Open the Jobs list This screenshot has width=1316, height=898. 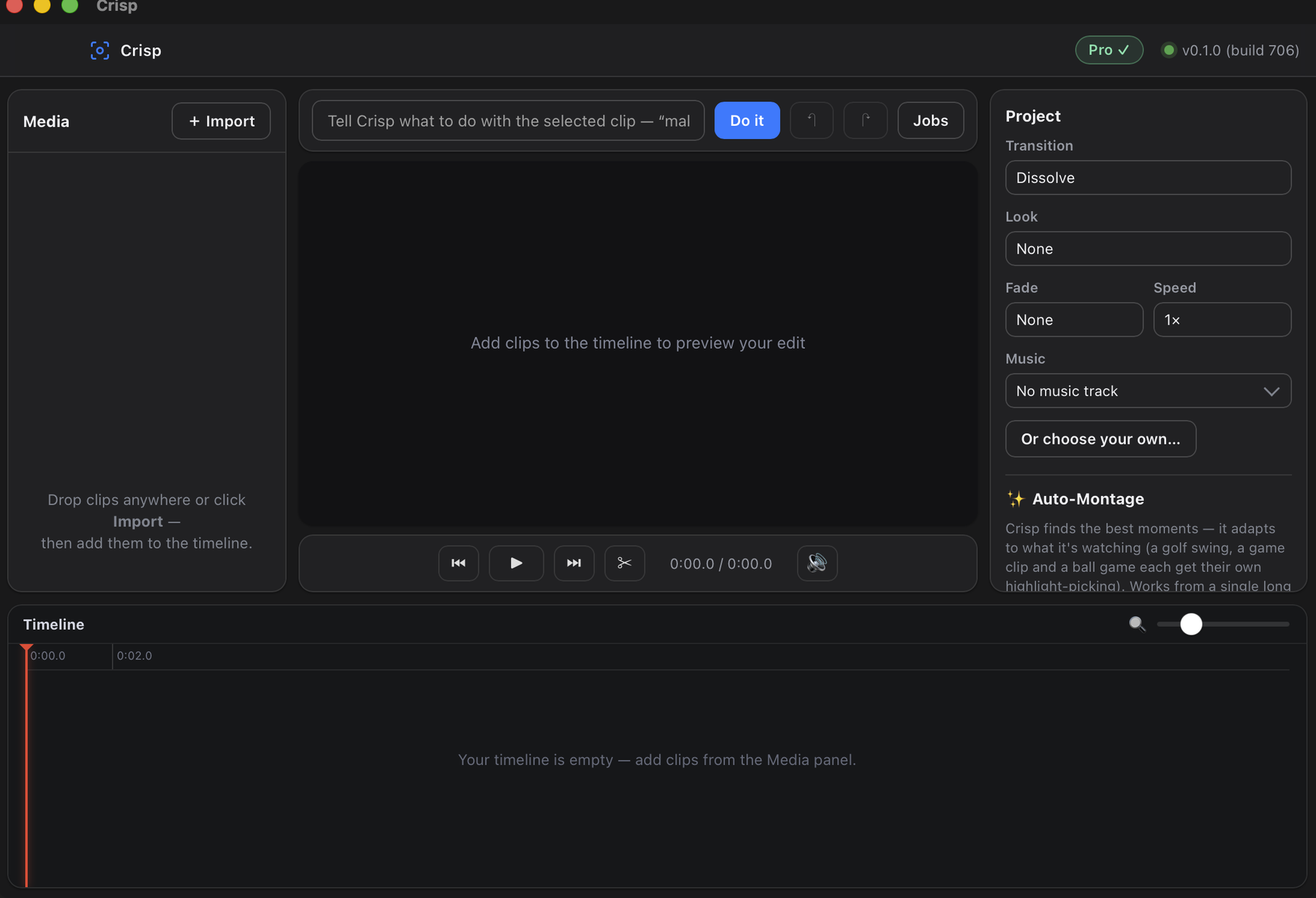(x=930, y=121)
